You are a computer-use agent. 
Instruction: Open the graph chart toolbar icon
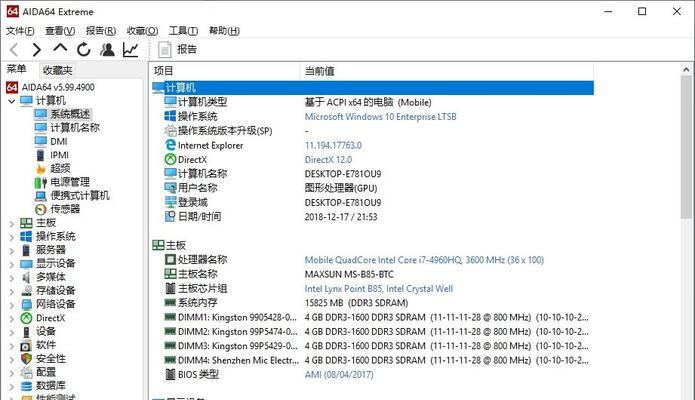131,50
